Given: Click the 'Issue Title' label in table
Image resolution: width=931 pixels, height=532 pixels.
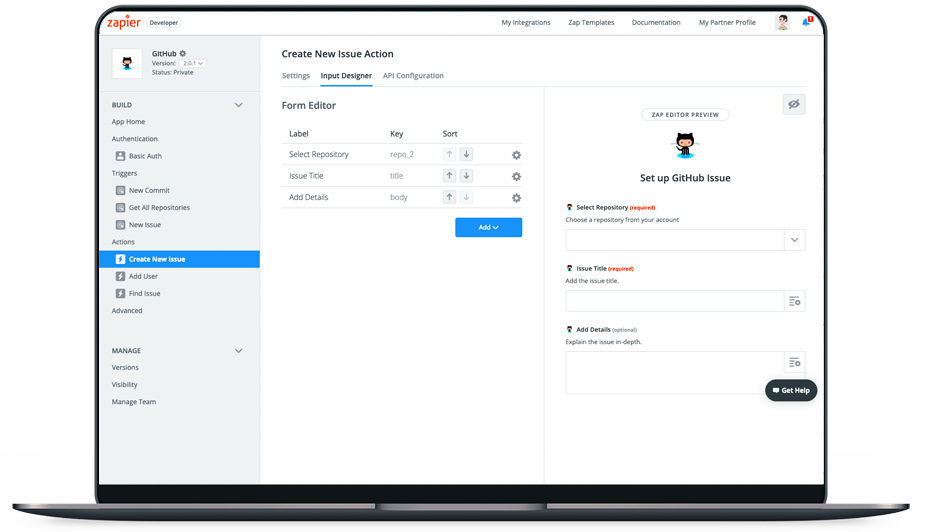Looking at the screenshot, I should pos(306,176).
